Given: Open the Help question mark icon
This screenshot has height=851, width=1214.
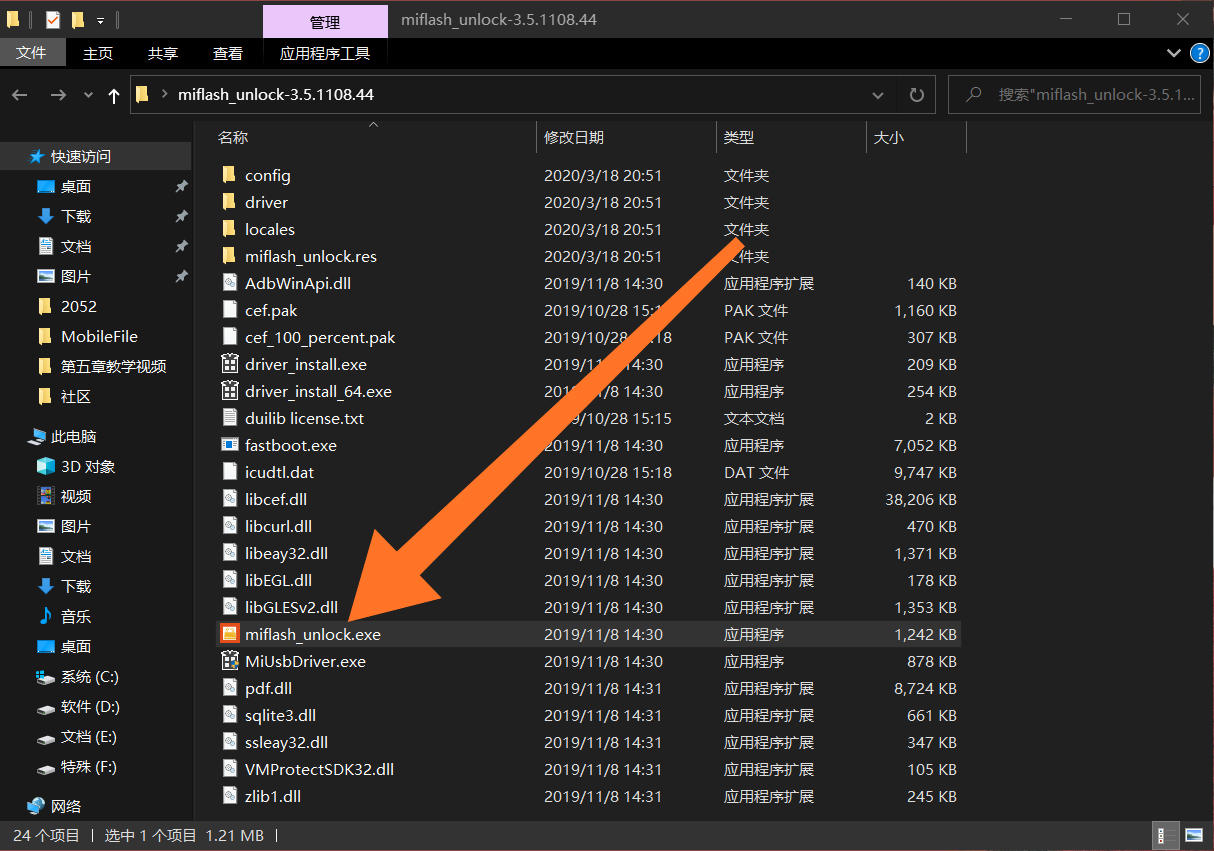Looking at the screenshot, I should click(1199, 53).
